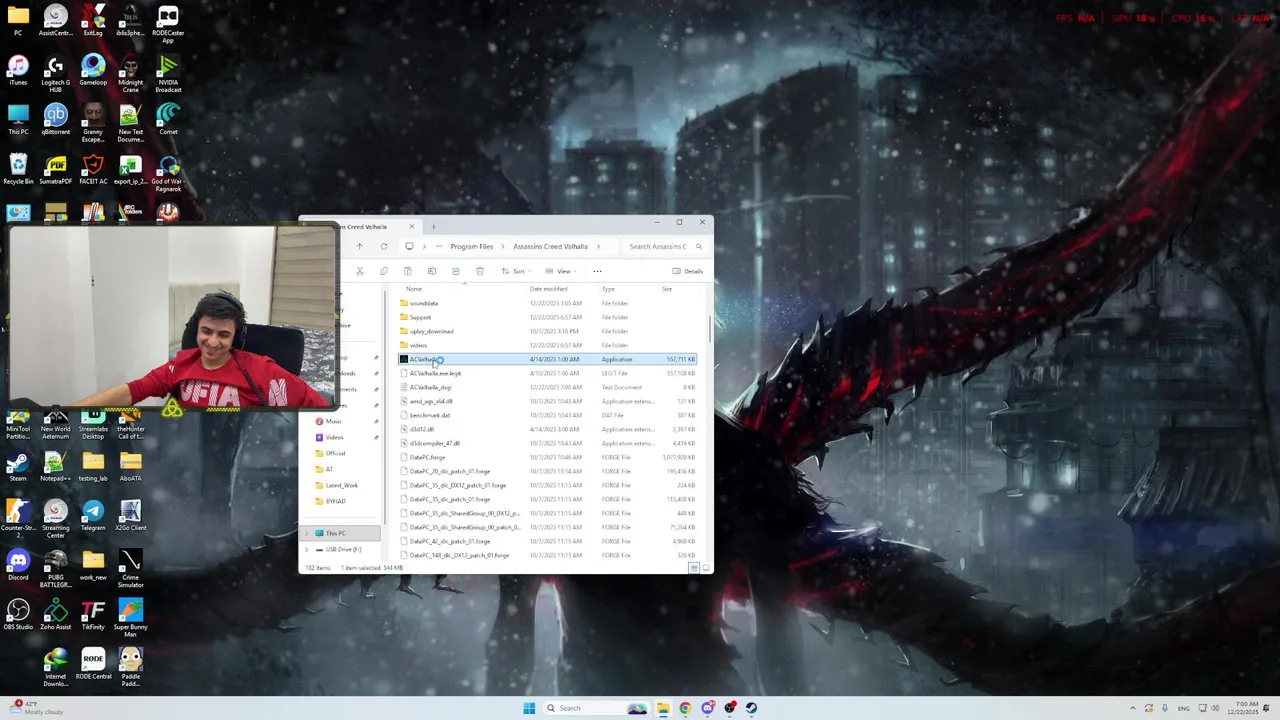Add a new Explorer tab
Image resolution: width=1280 pixels, height=720 pixels.
tap(433, 227)
